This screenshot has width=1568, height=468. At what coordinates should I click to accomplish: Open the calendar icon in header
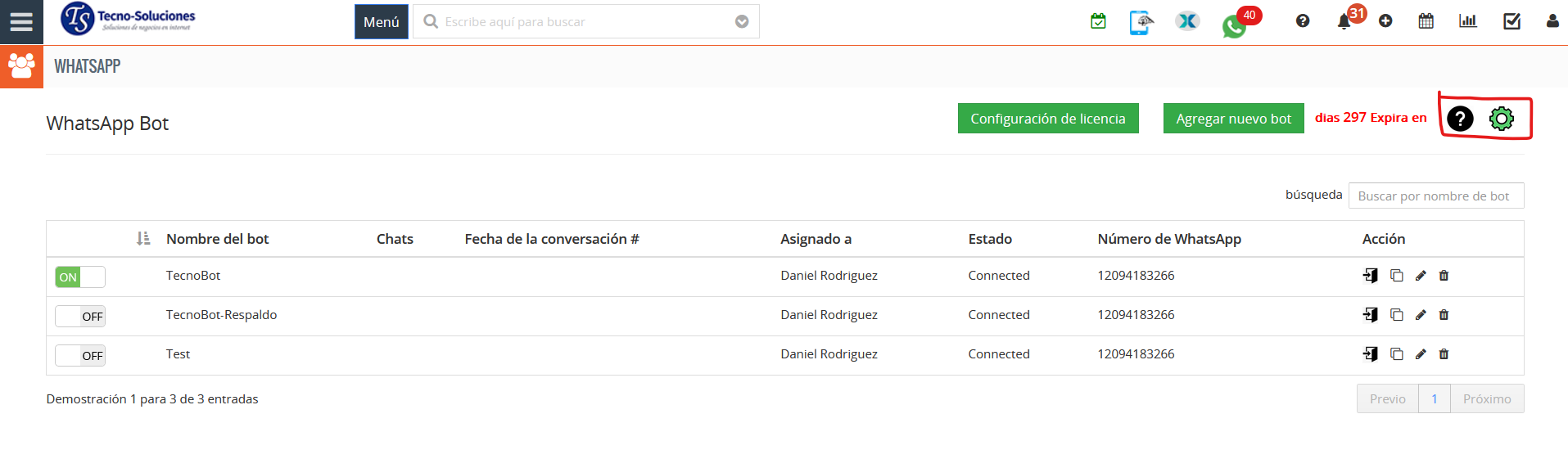pos(1426,21)
